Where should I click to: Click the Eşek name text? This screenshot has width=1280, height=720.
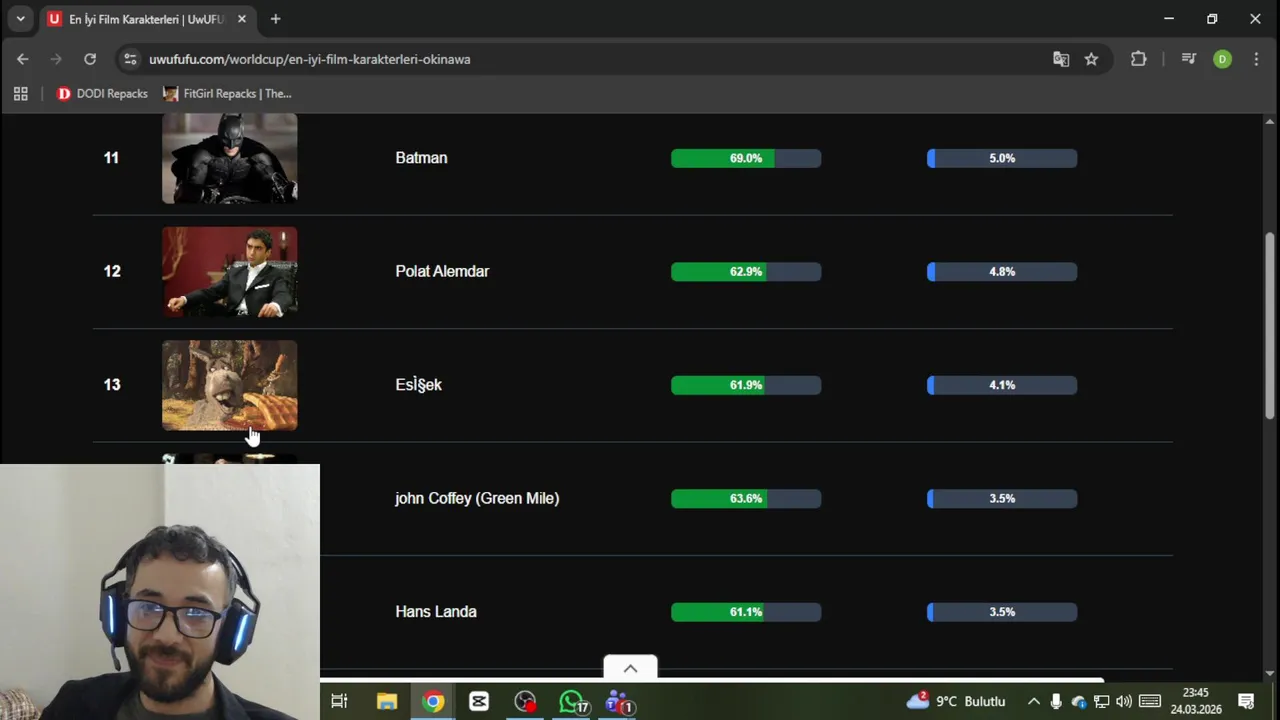(x=418, y=385)
